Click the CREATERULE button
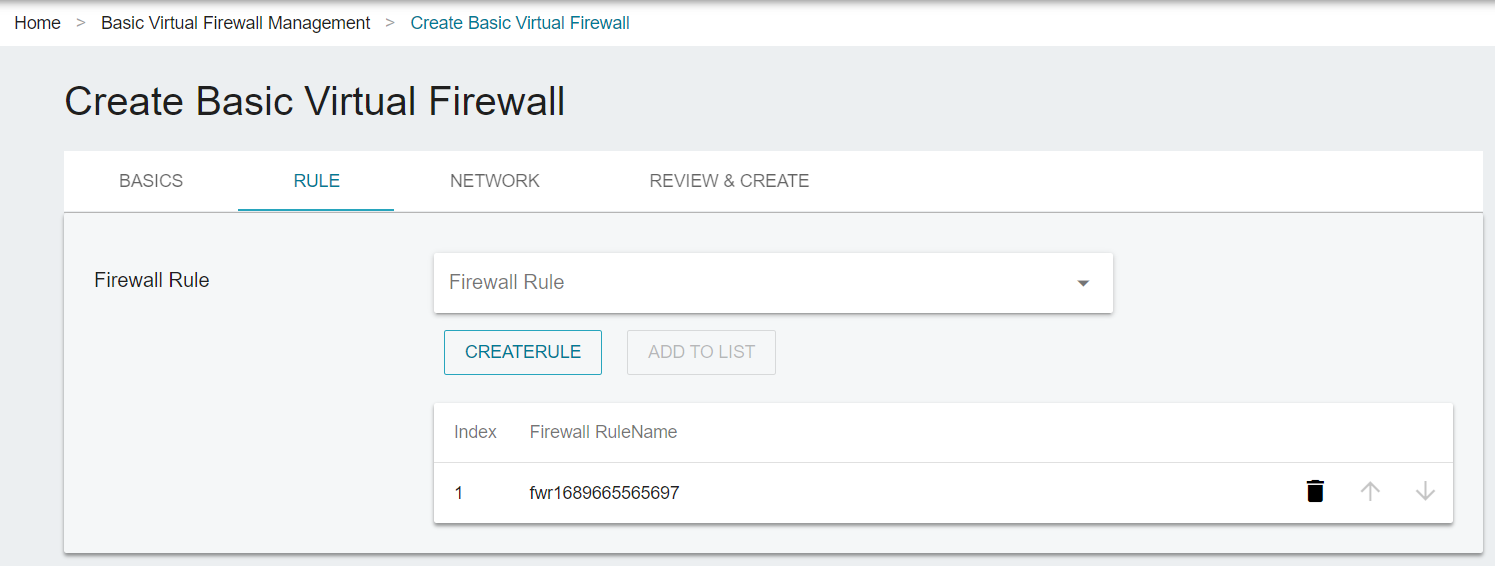Viewport: 1495px width, 566px height. coord(523,352)
